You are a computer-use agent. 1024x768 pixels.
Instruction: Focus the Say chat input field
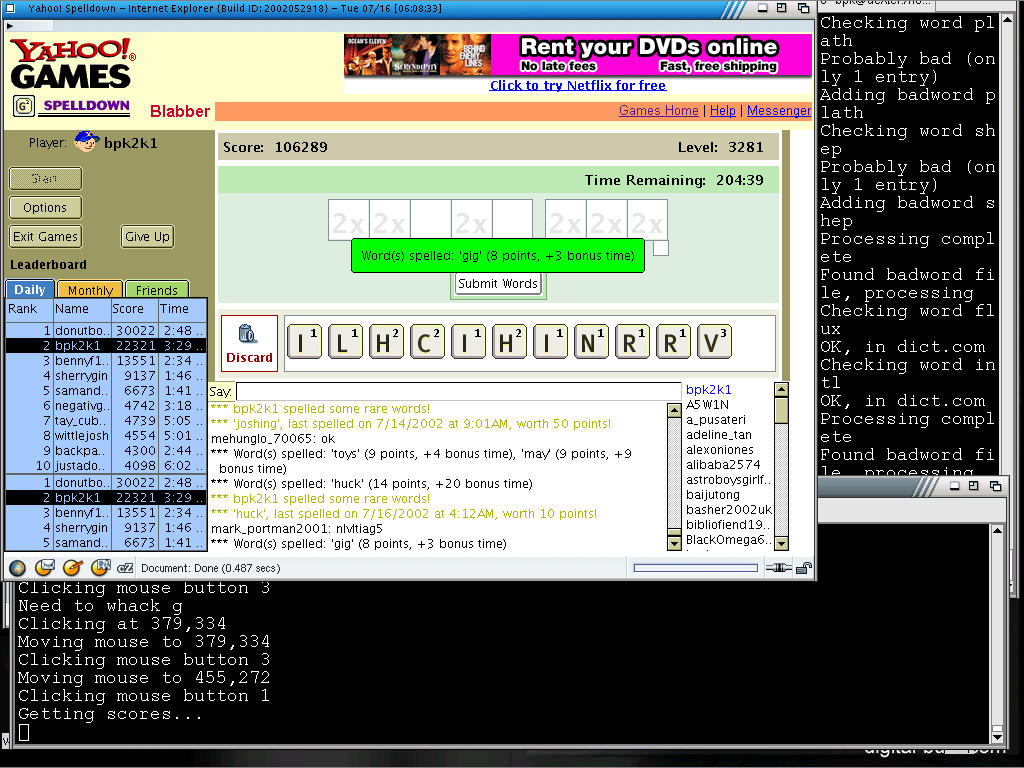[x=458, y=391]
